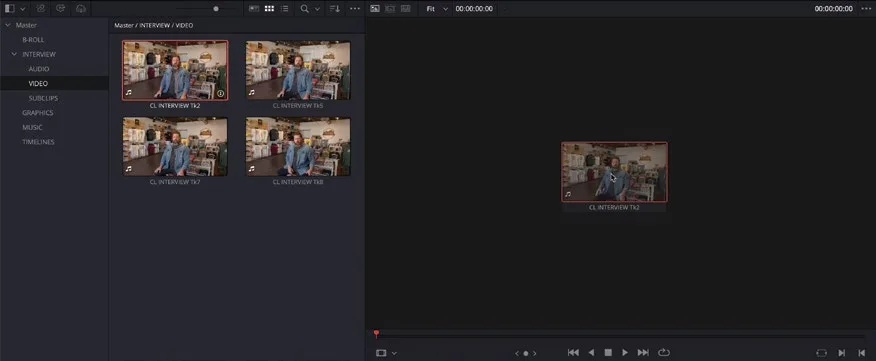Select the Master bin
The image size is (876, 361).
tap(26, 25)
